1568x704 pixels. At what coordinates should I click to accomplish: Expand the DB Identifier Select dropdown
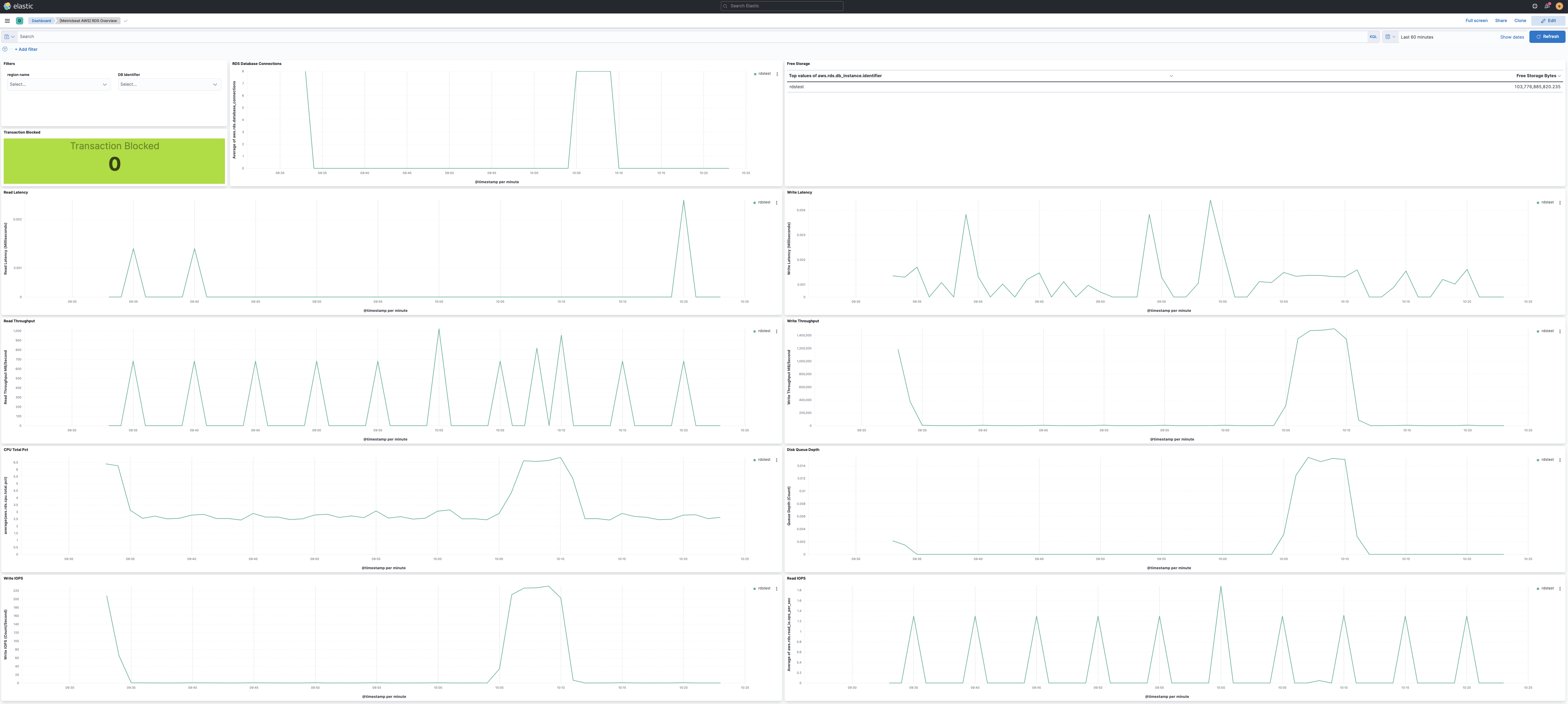click(169, 84)
